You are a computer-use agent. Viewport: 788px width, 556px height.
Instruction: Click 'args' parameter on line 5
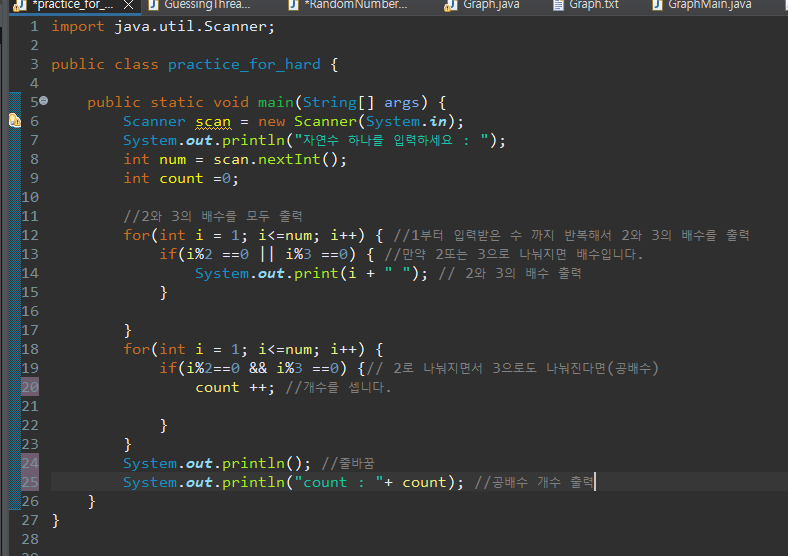click(402, 103)
